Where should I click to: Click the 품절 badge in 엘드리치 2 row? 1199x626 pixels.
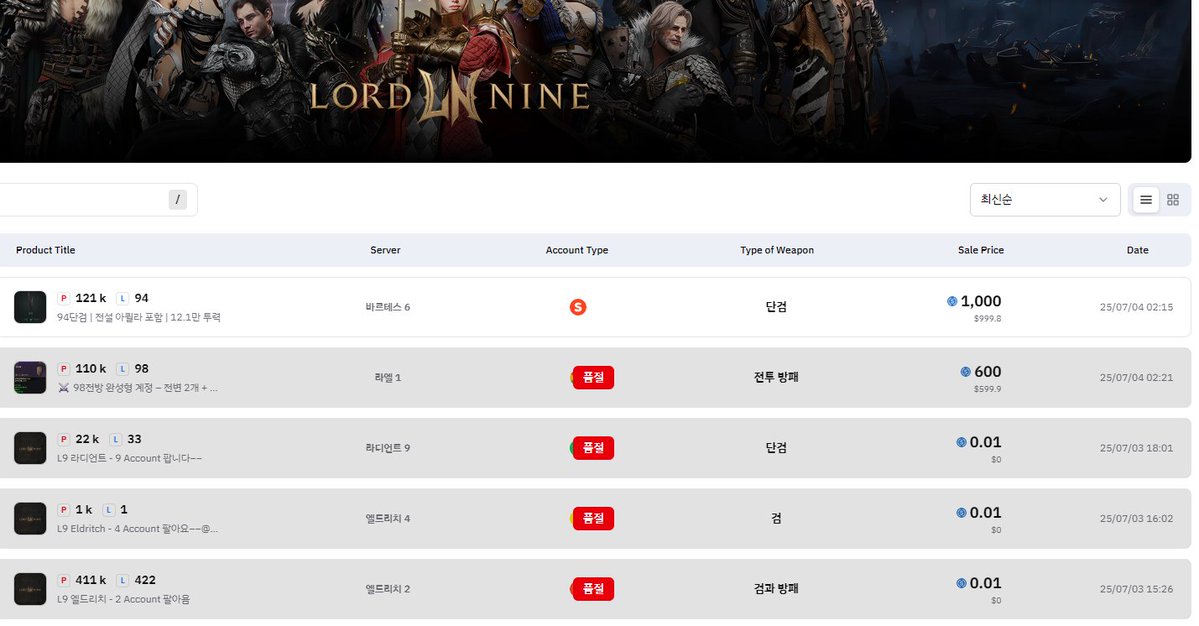coord(593,589)
